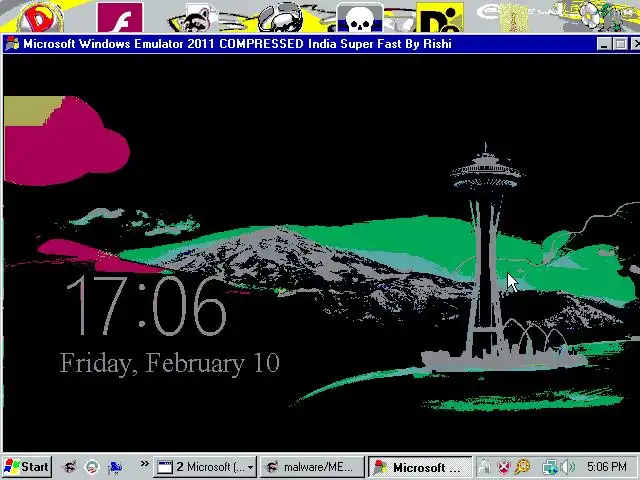The image size is (640, 480).
Task: Select the active 'Microsoft ...' taskbar button
Action: 420,467
